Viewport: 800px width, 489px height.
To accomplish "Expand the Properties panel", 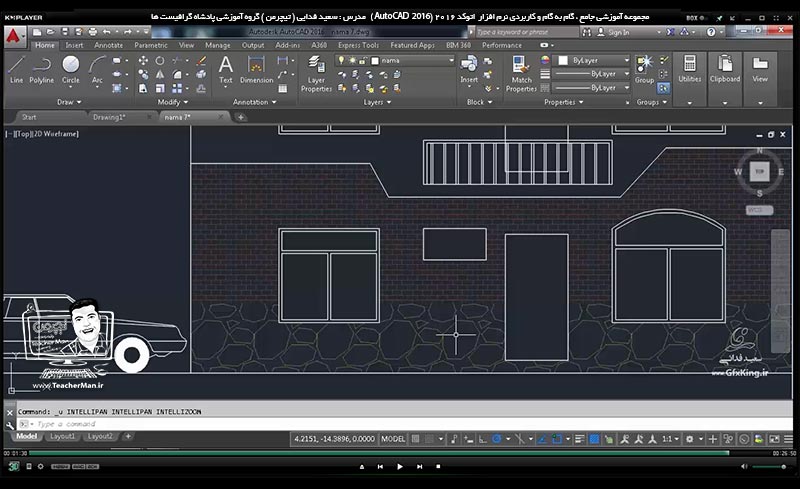I will click(563, 102).
